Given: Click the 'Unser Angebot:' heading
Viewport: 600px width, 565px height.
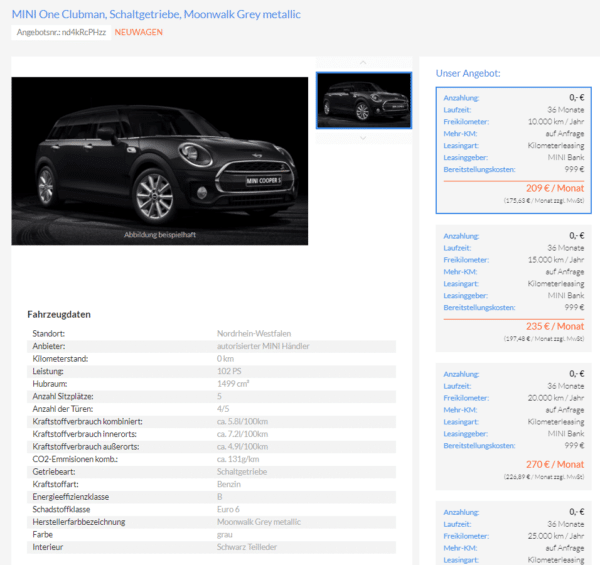Looking at the screenshot, I should 468,73.
